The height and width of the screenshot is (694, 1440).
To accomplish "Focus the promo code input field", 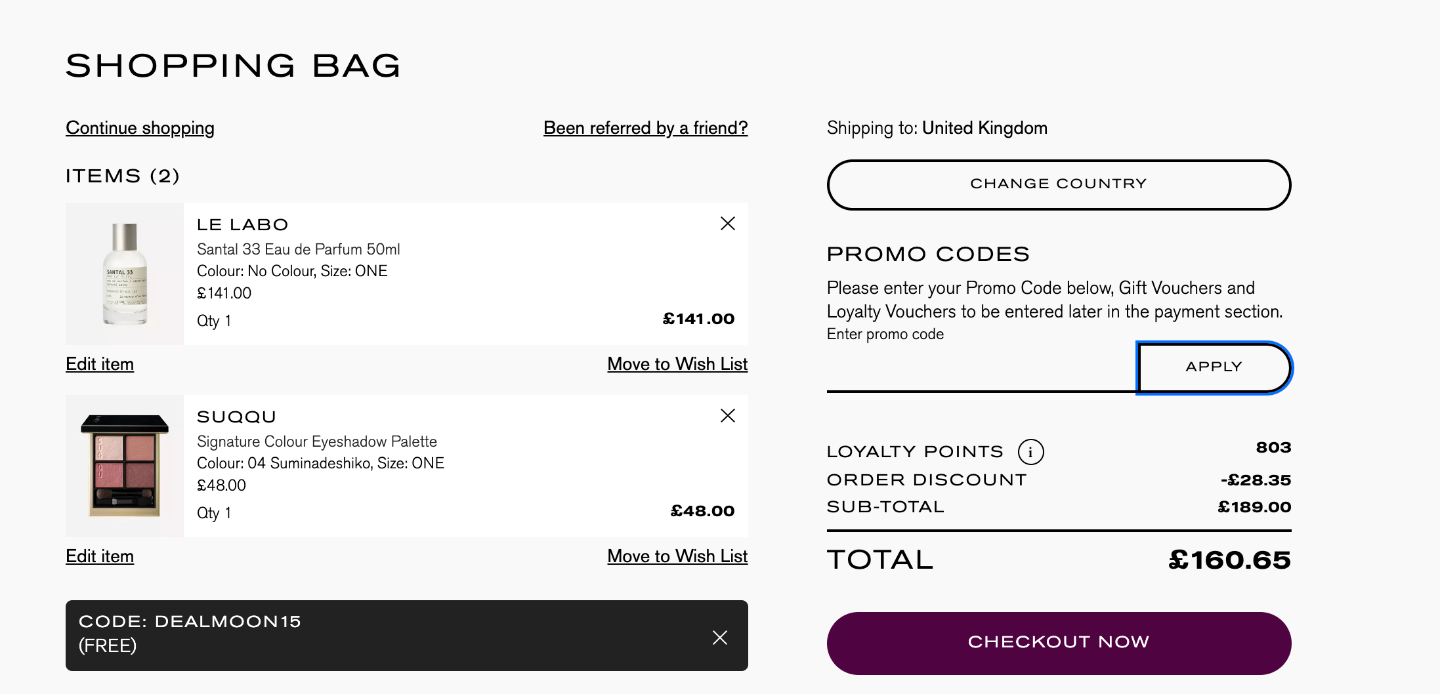I will point(982,368).
